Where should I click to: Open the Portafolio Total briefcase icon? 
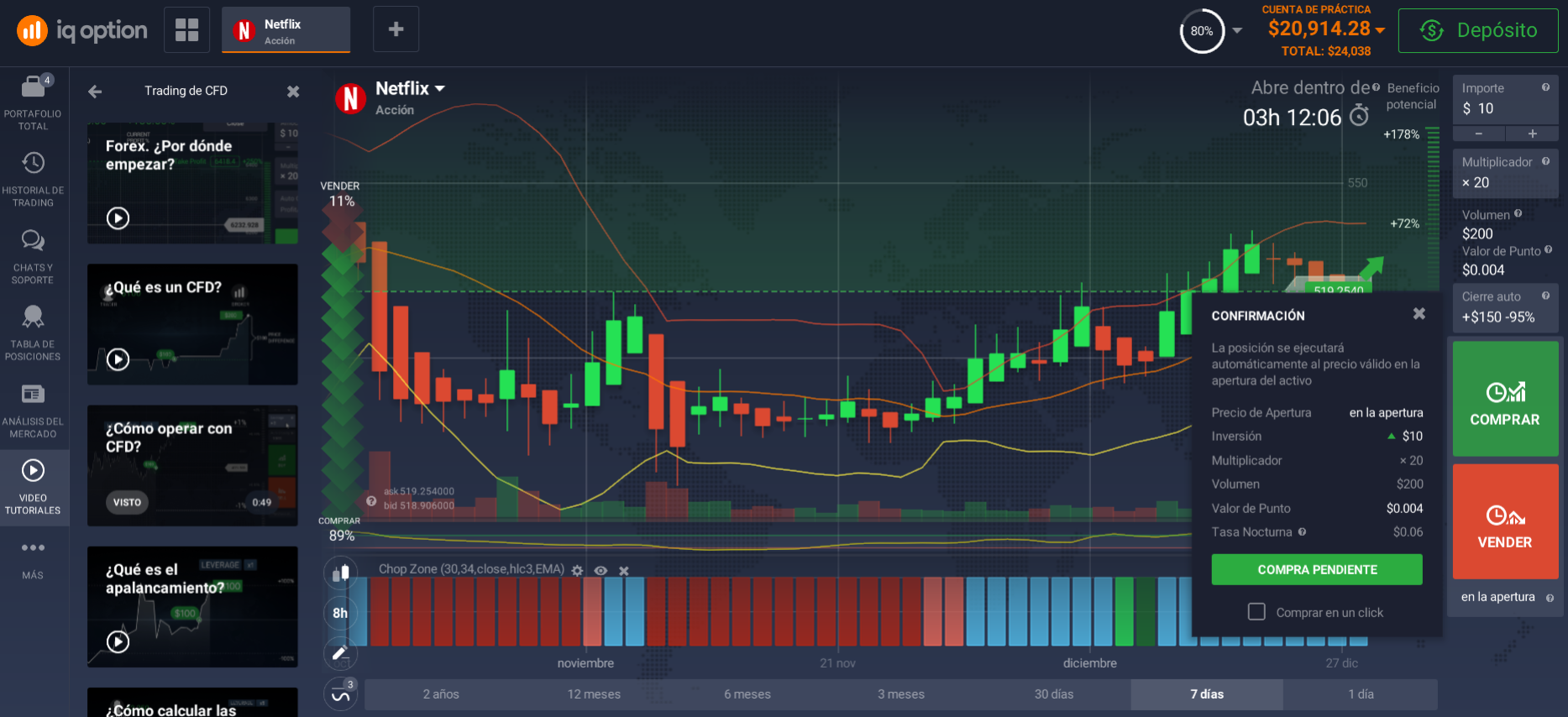click(x=33, y=86)
